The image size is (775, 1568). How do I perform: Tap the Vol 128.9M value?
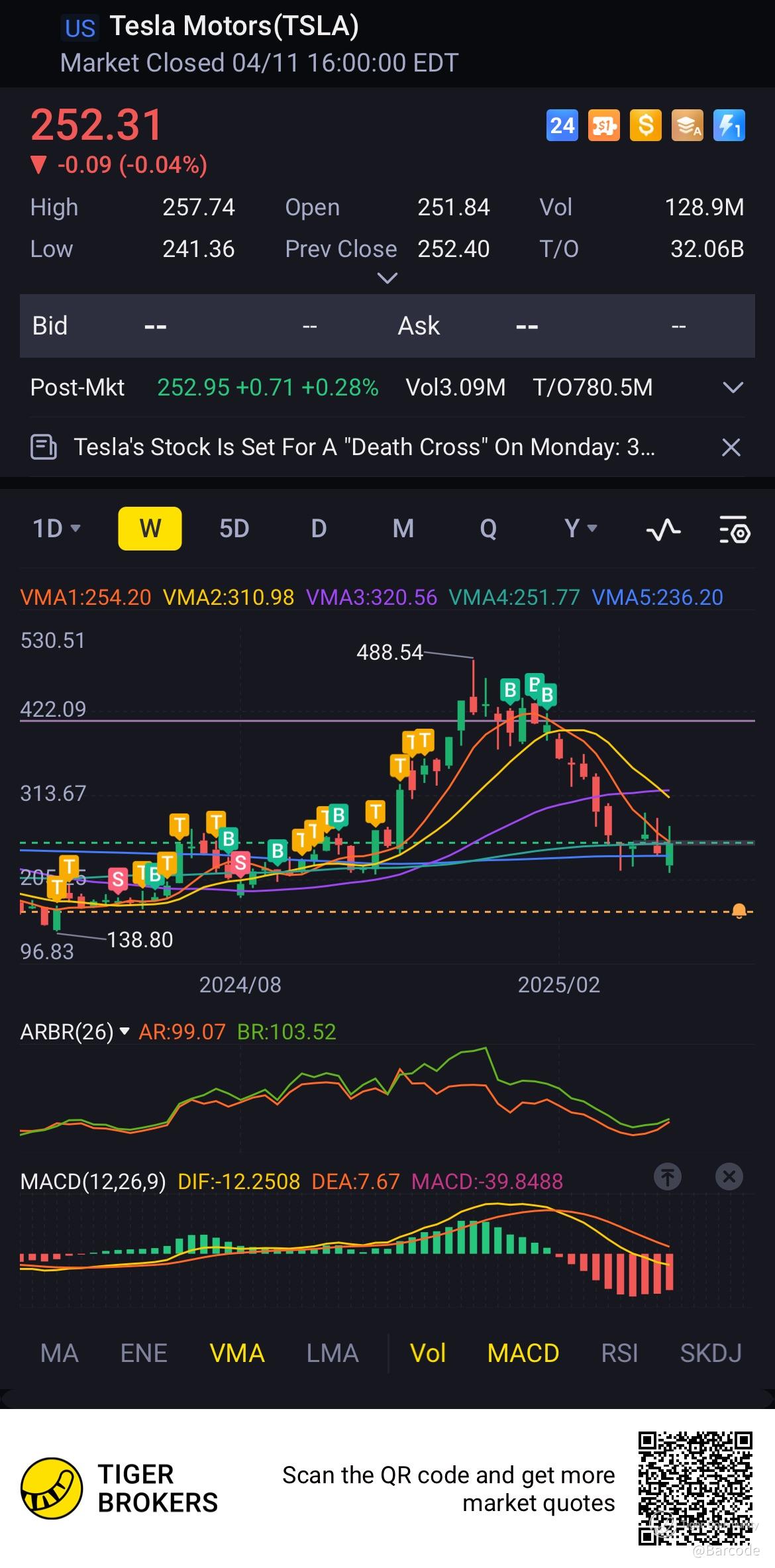[x=704, y=207]
